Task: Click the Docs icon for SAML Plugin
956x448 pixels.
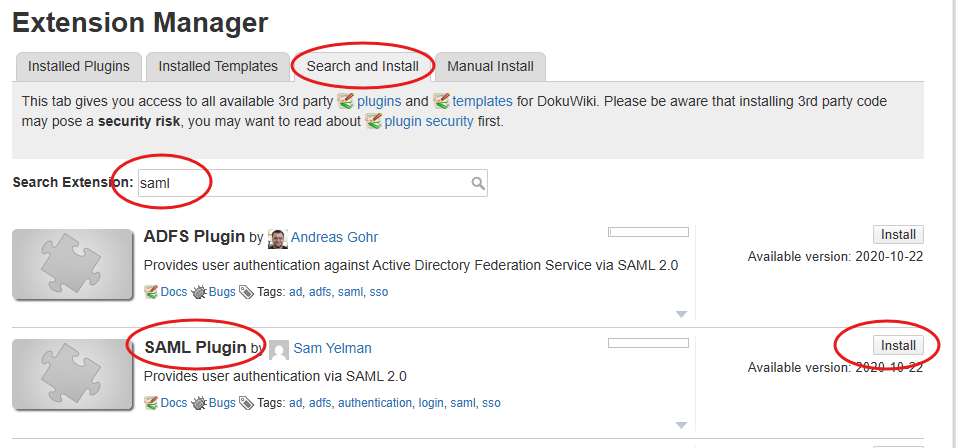Action: pos(151,403)
